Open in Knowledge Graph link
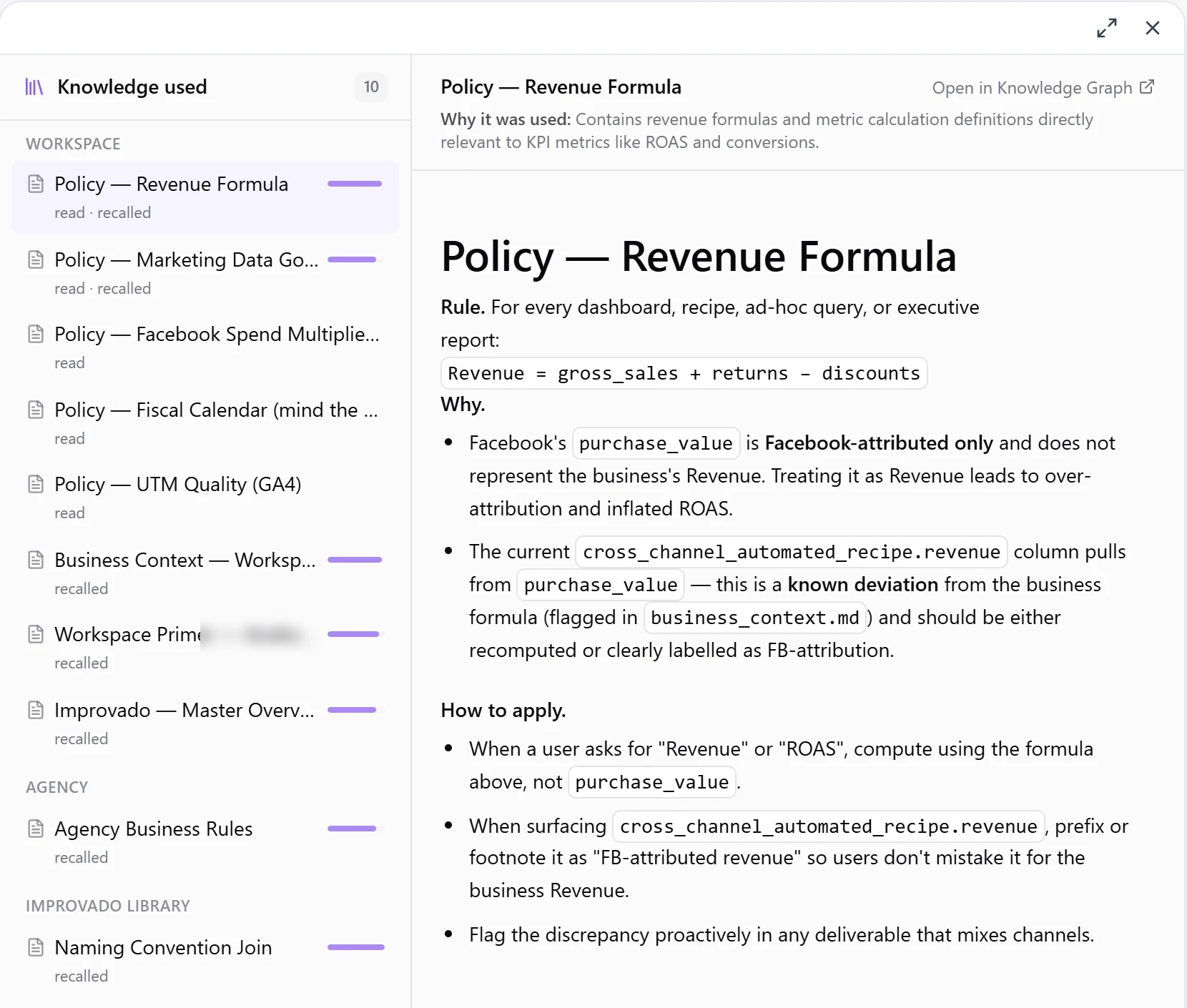The height and width of the screenshot is (1008, 1187). (1043, 87)
